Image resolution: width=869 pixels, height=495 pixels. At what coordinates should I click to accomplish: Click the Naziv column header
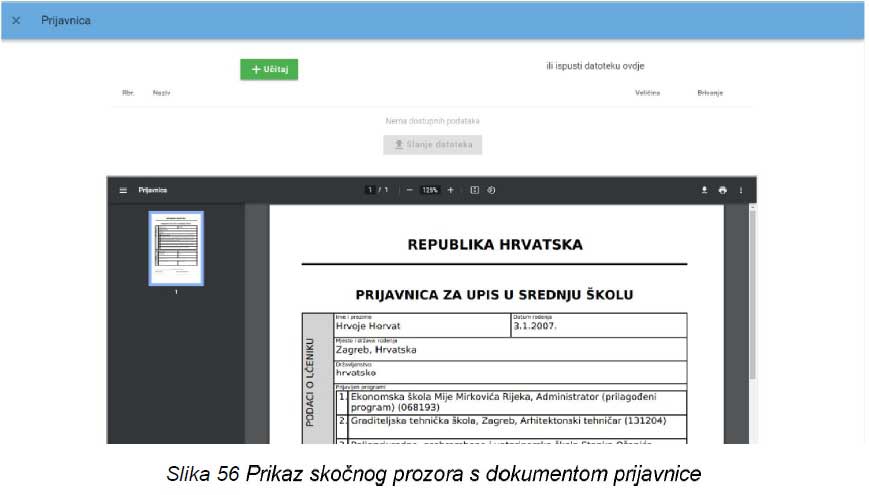[x=161, y=93]
